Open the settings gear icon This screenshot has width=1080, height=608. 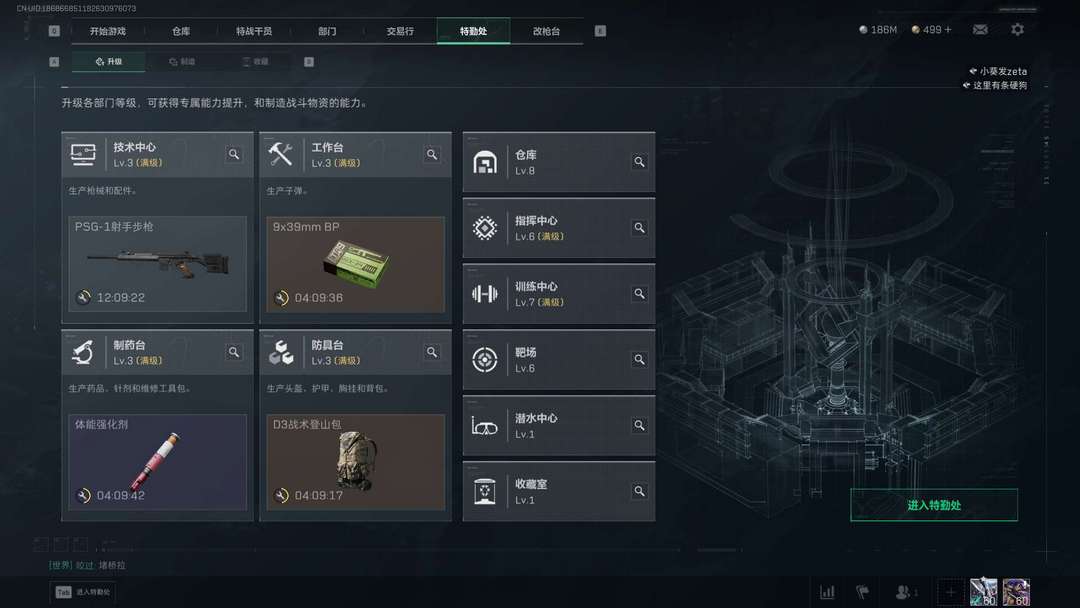click(1017, 30)
